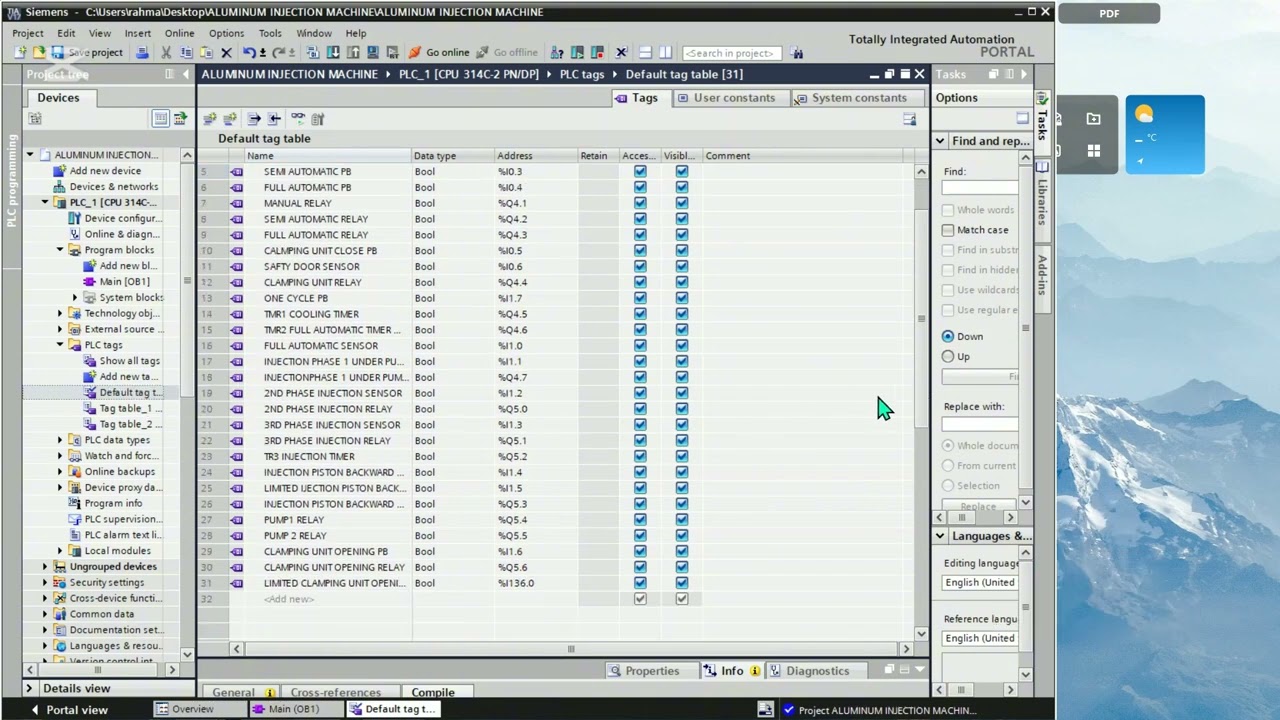The image size is (1280, 720).
Task: Collapse the PLC tags tree node
Action: tap(60, 345)
